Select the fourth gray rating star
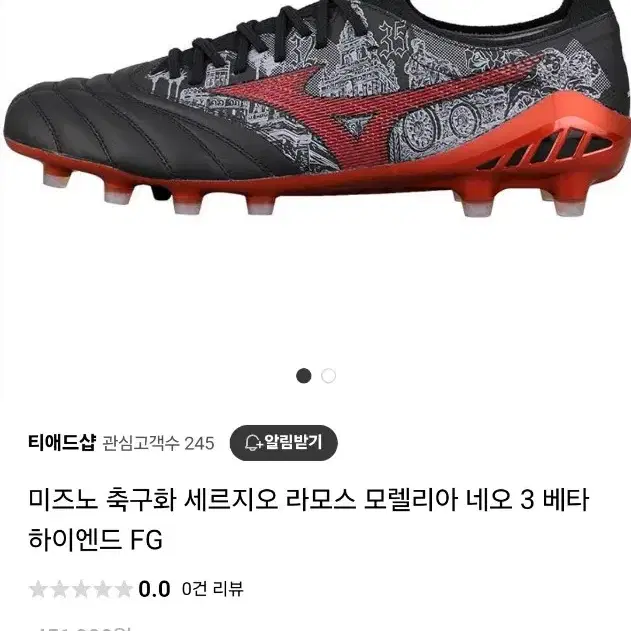The width and height of the screenshot is (631, 631). coord(102,589)
